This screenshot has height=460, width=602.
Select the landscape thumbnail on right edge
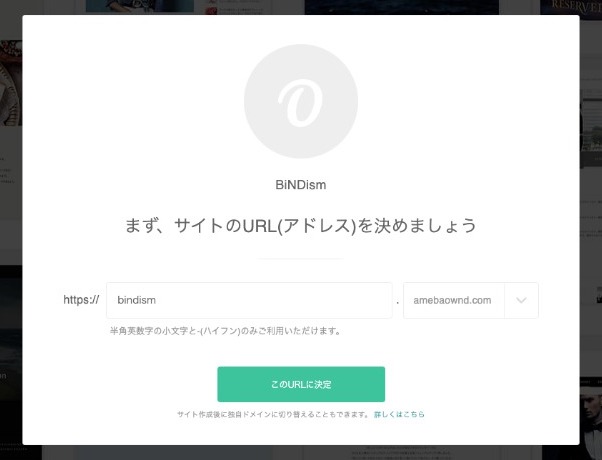[x=590, y=129]
